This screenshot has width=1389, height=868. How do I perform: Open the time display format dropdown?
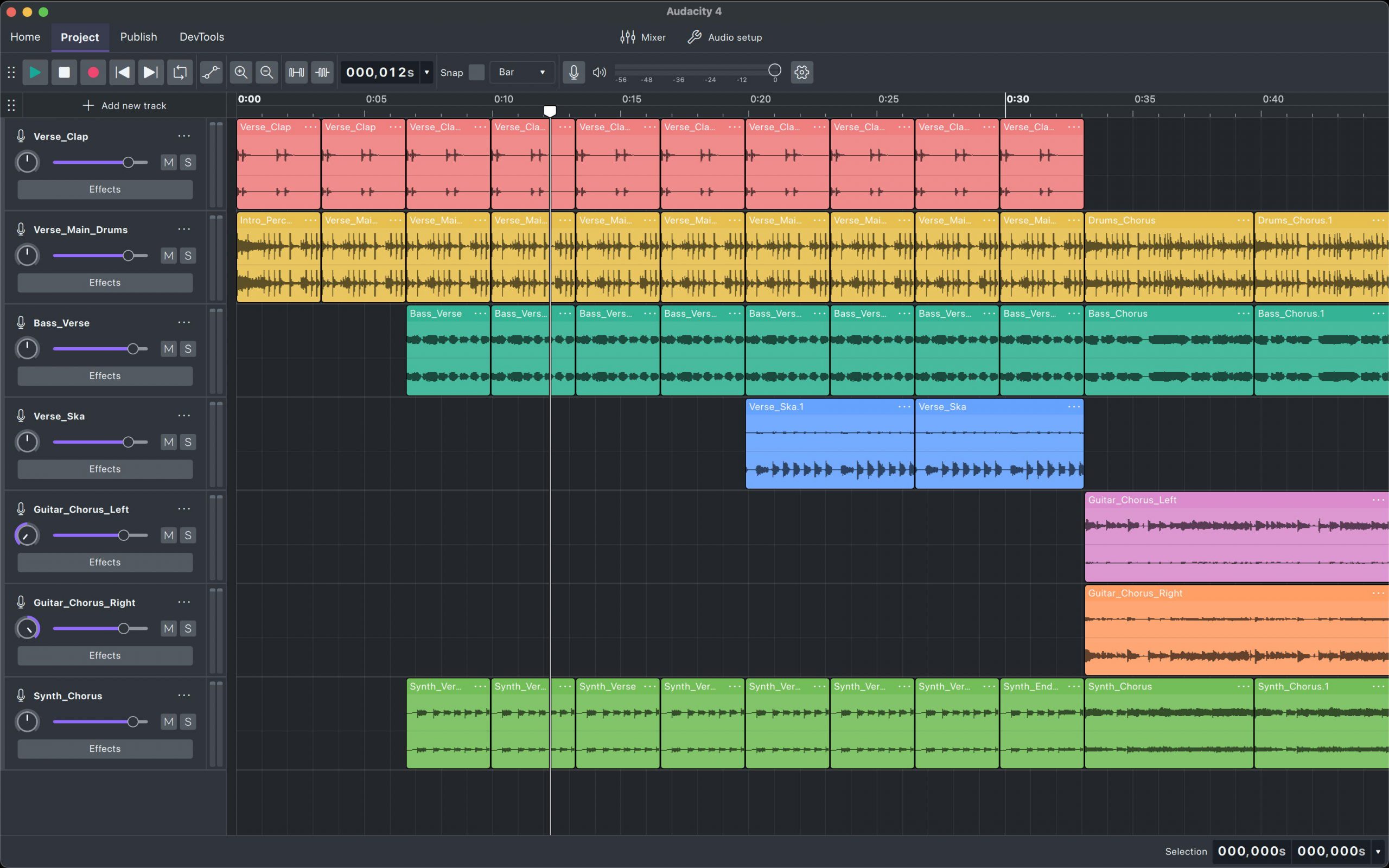[x=426, y=72]
